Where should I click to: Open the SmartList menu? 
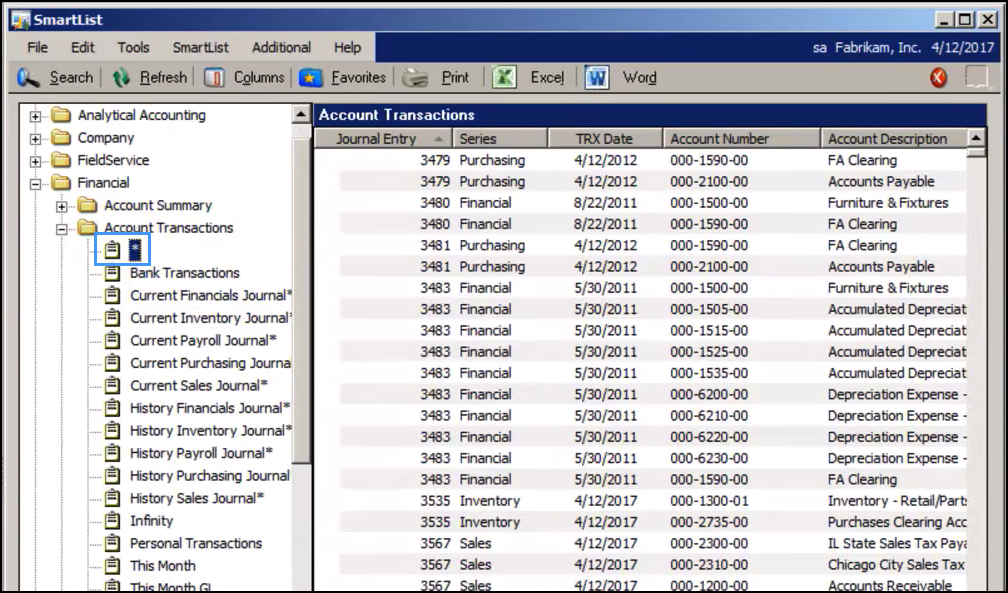201,48
